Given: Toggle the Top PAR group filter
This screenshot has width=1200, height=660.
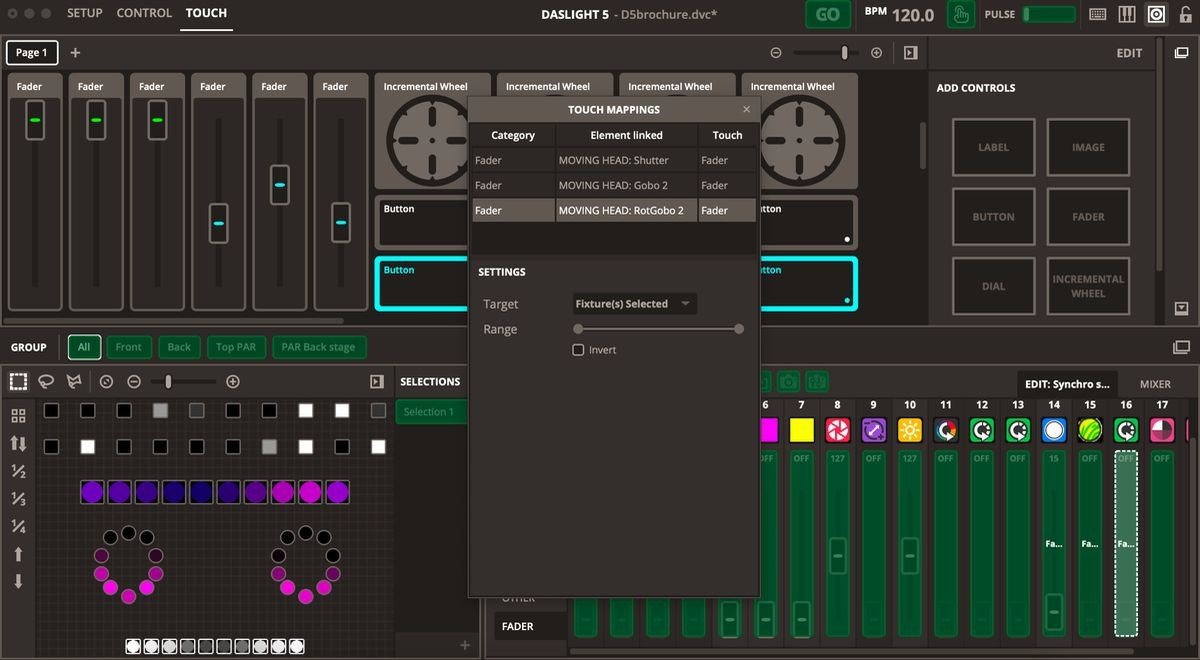Looking at the screenshot, I should click(x=236, y=347).
